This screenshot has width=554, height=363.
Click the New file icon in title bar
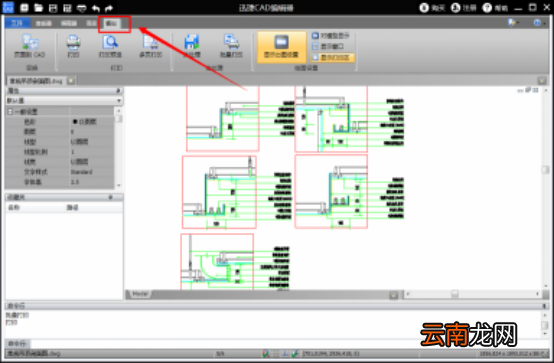click(24, 8)
